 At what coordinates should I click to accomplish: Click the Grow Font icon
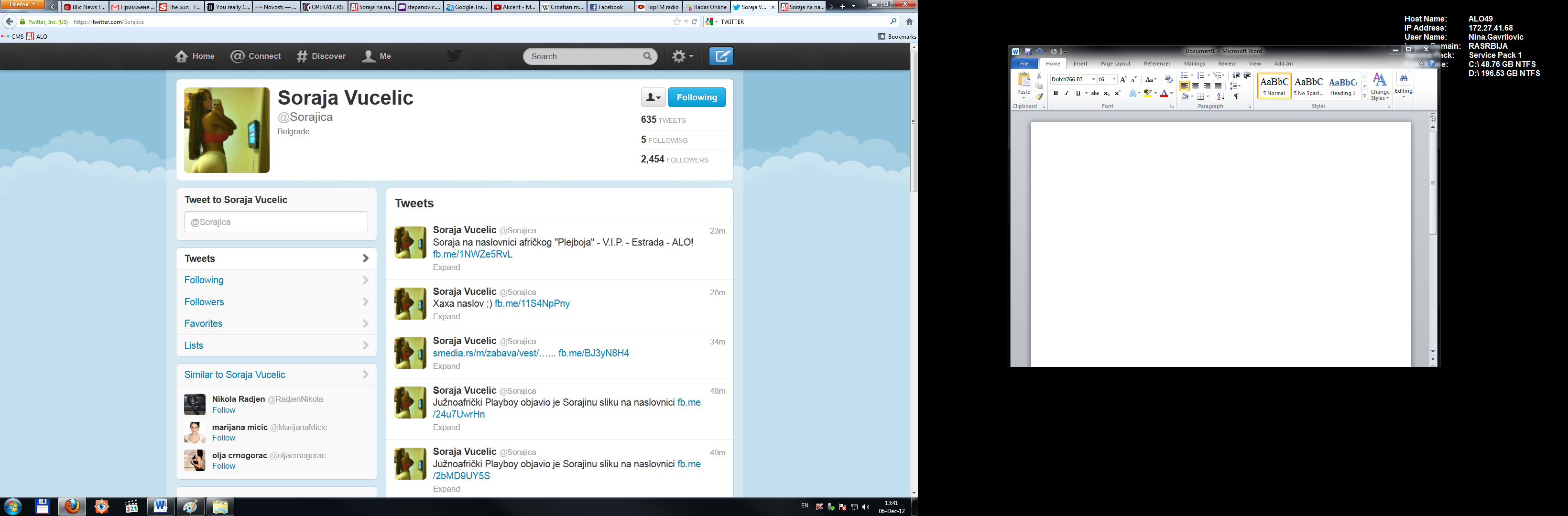(1123, 80)
